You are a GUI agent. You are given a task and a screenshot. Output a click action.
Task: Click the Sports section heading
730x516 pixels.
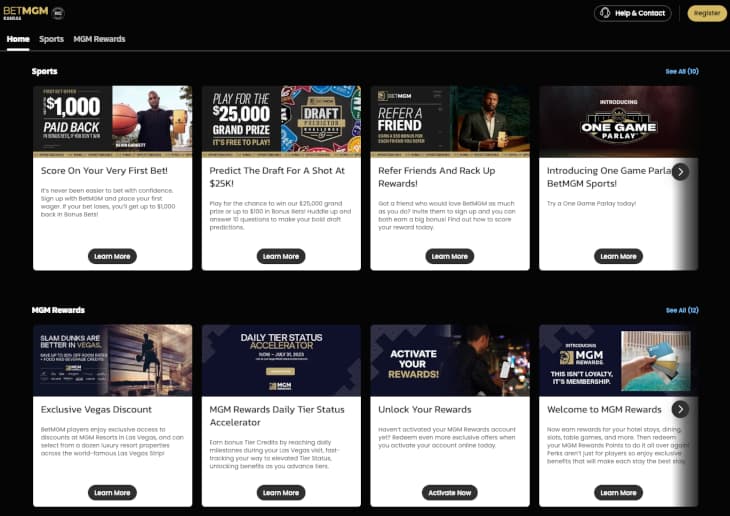45,71
